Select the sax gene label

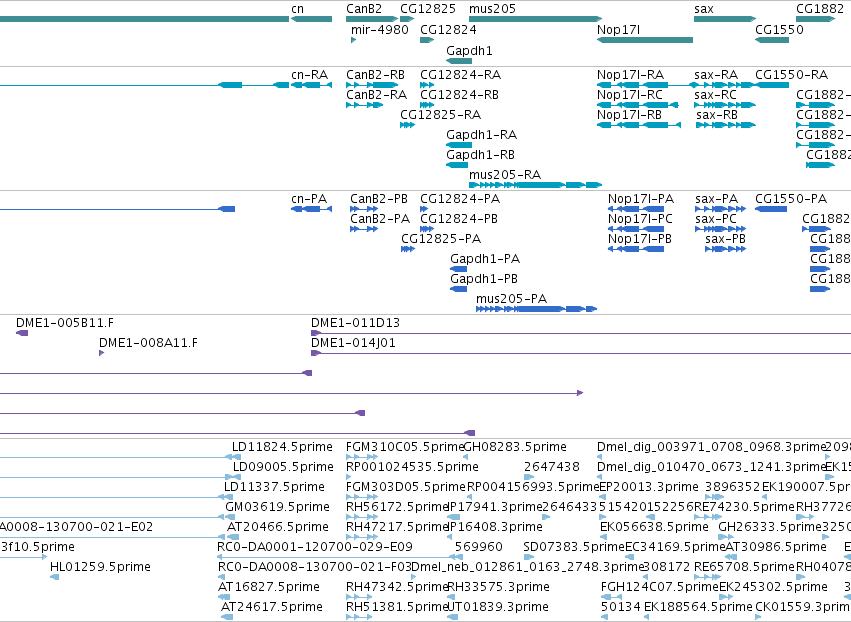click(x=703, y=9)
